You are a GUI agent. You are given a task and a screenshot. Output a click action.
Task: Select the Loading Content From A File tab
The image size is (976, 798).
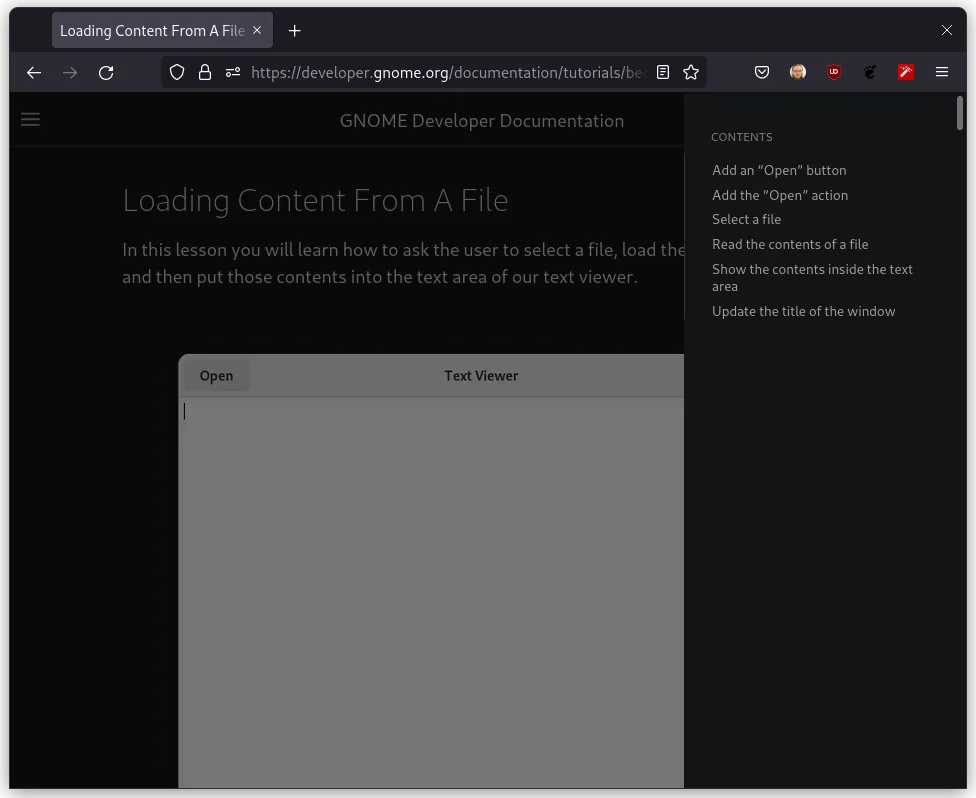150,31
